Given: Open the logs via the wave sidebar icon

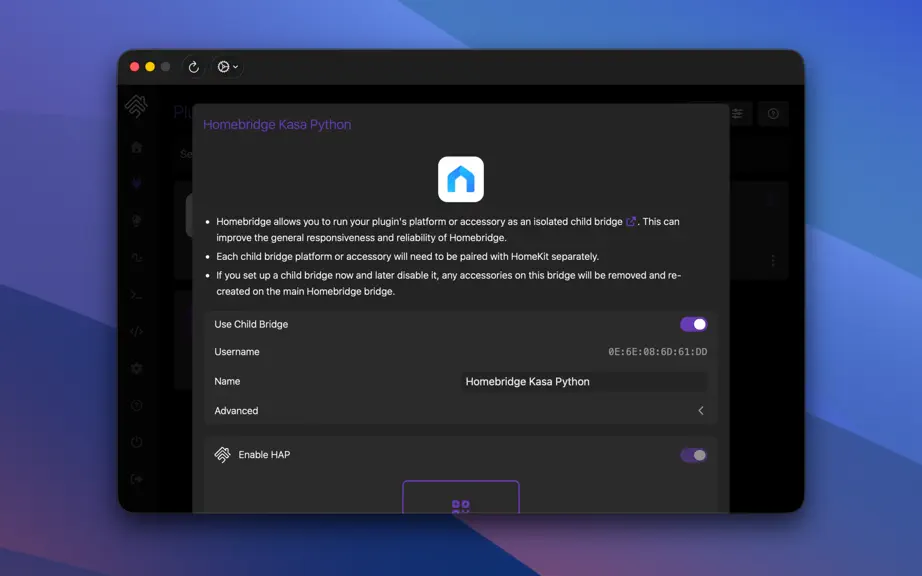Looking at the screenshot, I should click(x=136, y=258).
